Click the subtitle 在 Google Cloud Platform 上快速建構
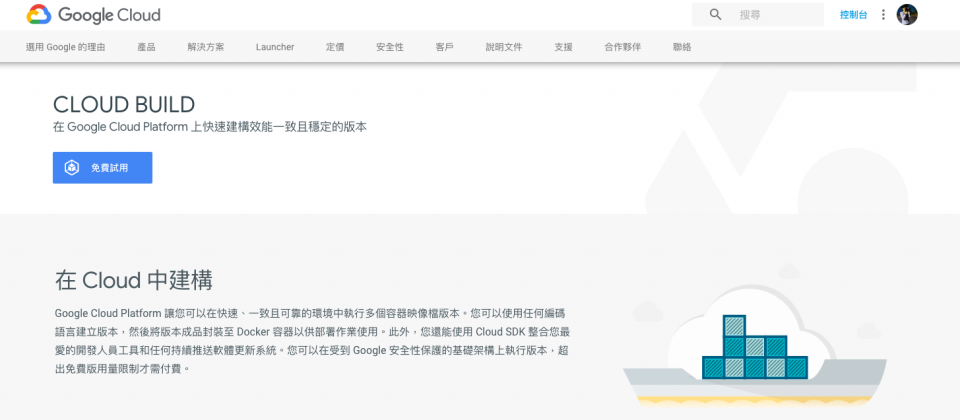960x420 pixels. pyautogui.click(x=210, y=127)
